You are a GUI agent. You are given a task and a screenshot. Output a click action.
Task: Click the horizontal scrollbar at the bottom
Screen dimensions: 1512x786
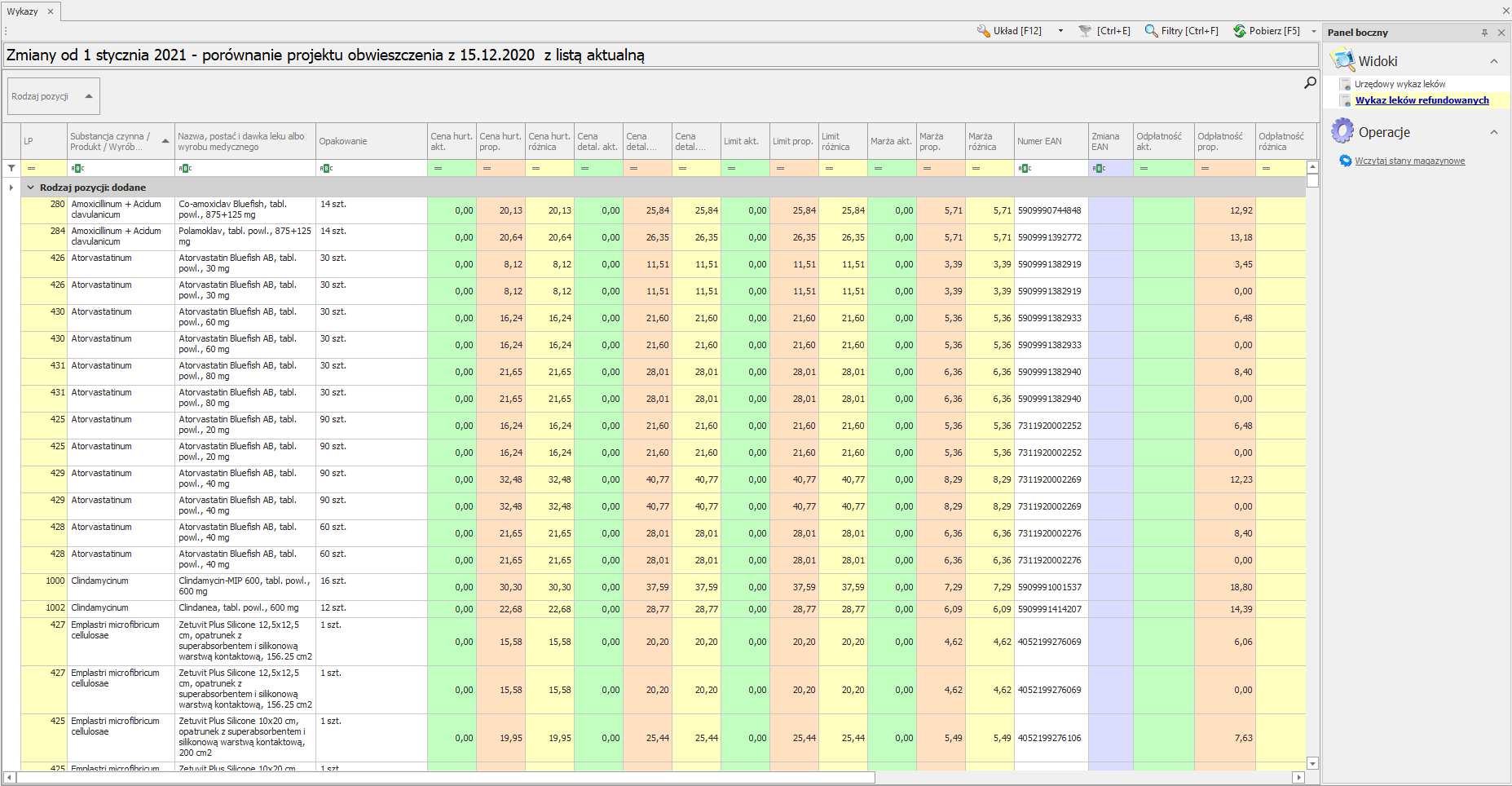pos(445,777)
